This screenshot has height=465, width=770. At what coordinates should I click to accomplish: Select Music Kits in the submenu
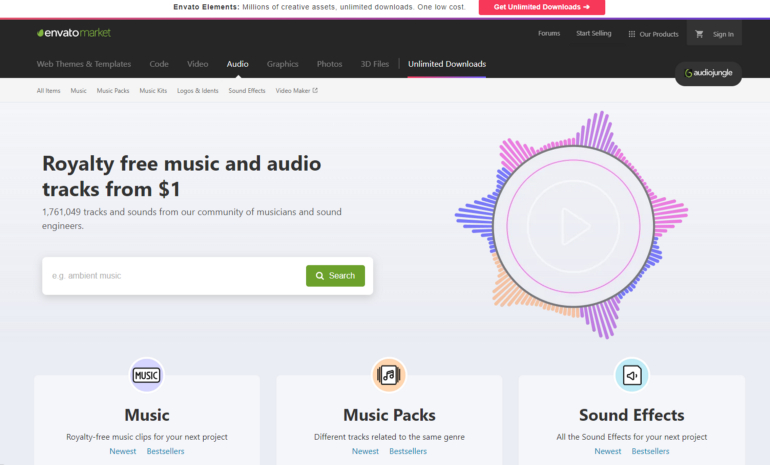click(x=153, y=90)
